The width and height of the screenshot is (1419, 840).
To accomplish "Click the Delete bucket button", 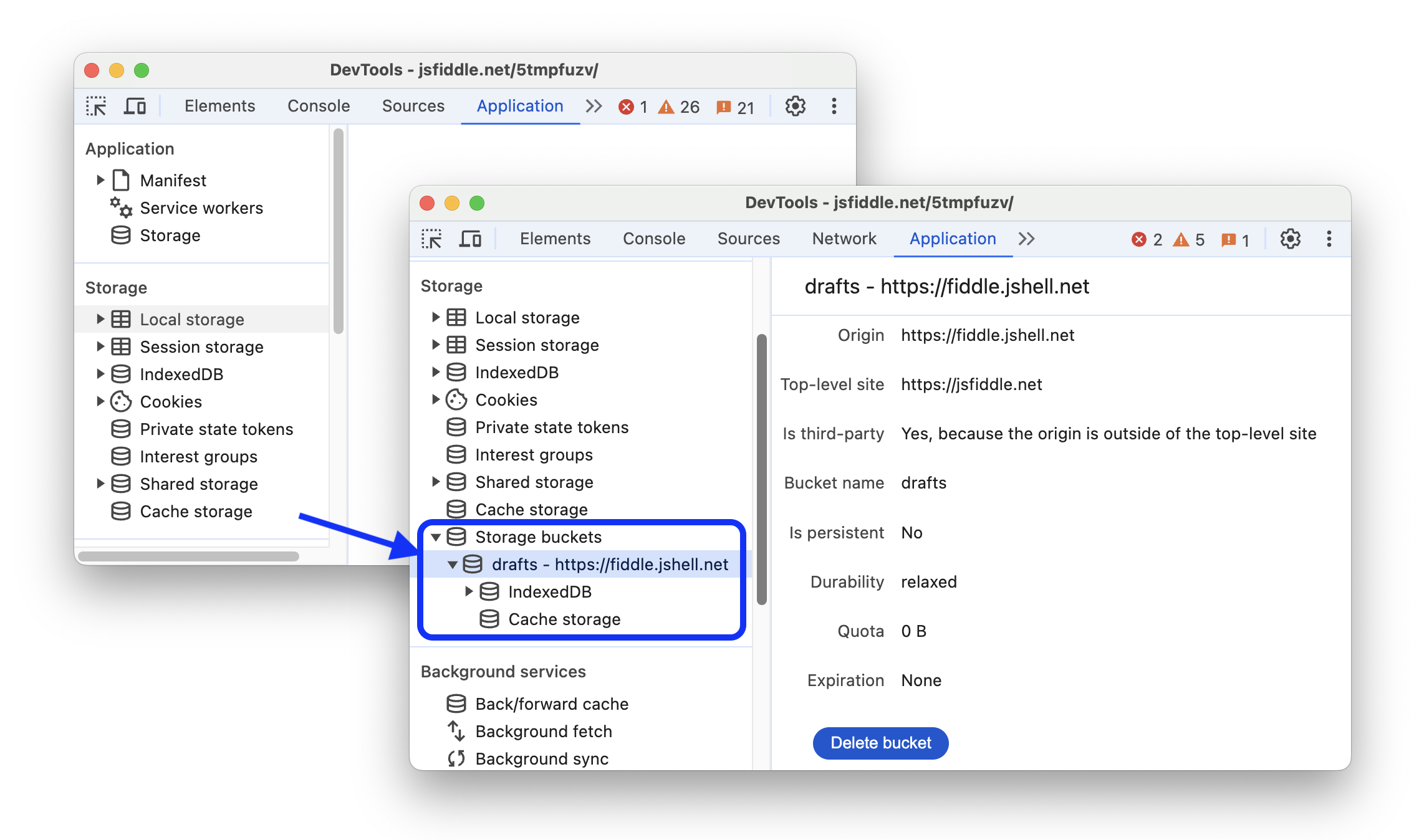I will click(x=878, y=743).
